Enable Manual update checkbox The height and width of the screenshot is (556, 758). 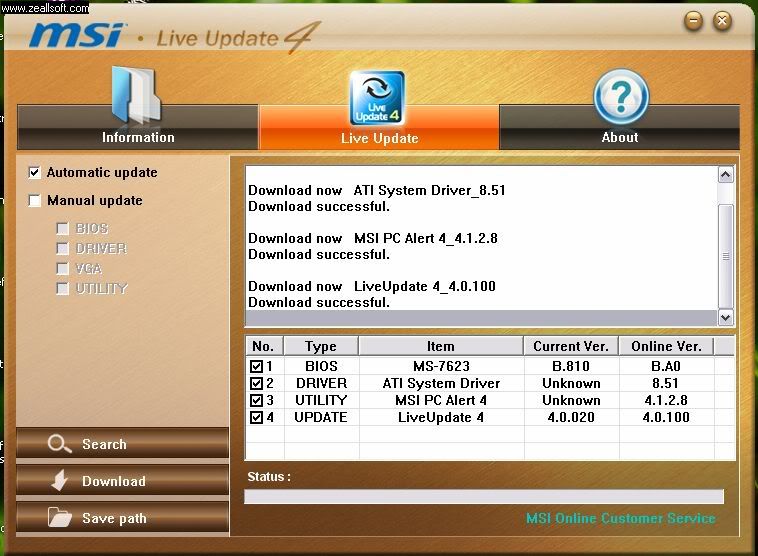coord(34,201)
